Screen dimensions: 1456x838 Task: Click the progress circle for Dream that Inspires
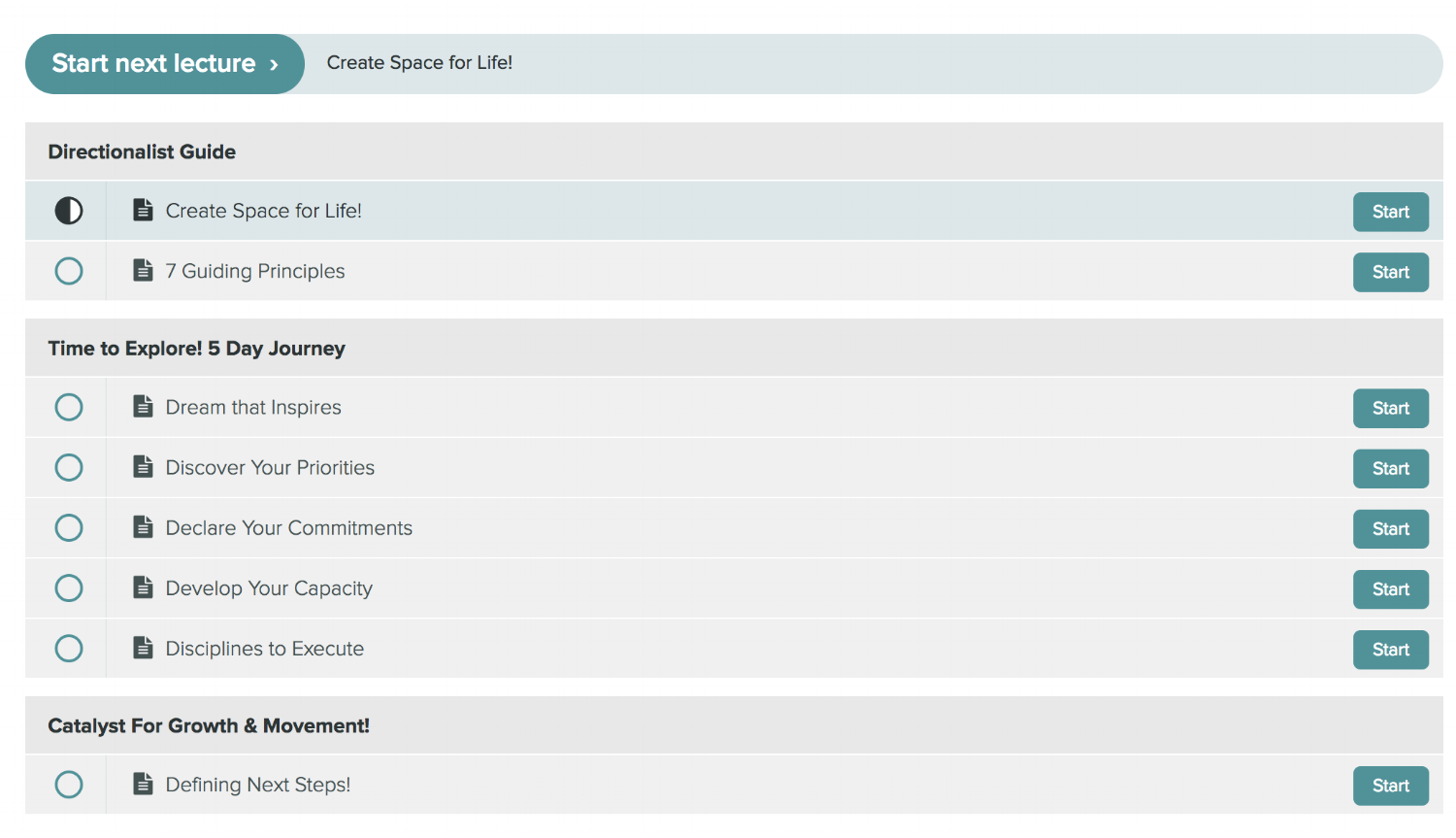click(69, 407)
